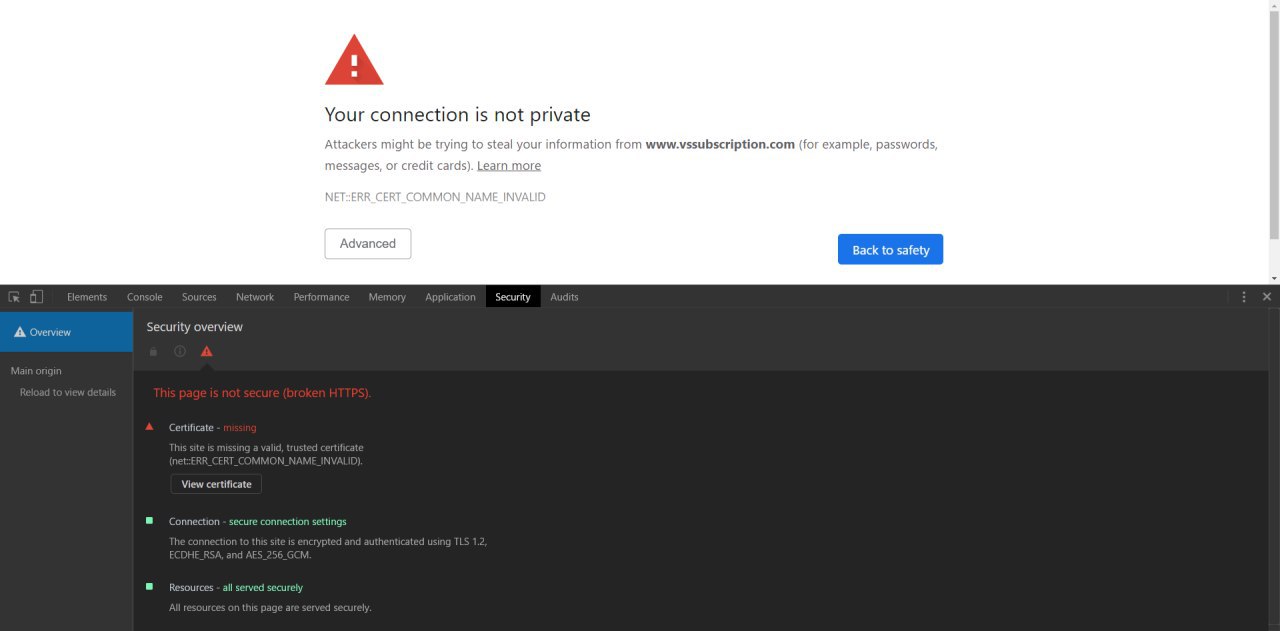Open the Audits tab
Screen dimensions: 1280x631
[x=564, y=297]
